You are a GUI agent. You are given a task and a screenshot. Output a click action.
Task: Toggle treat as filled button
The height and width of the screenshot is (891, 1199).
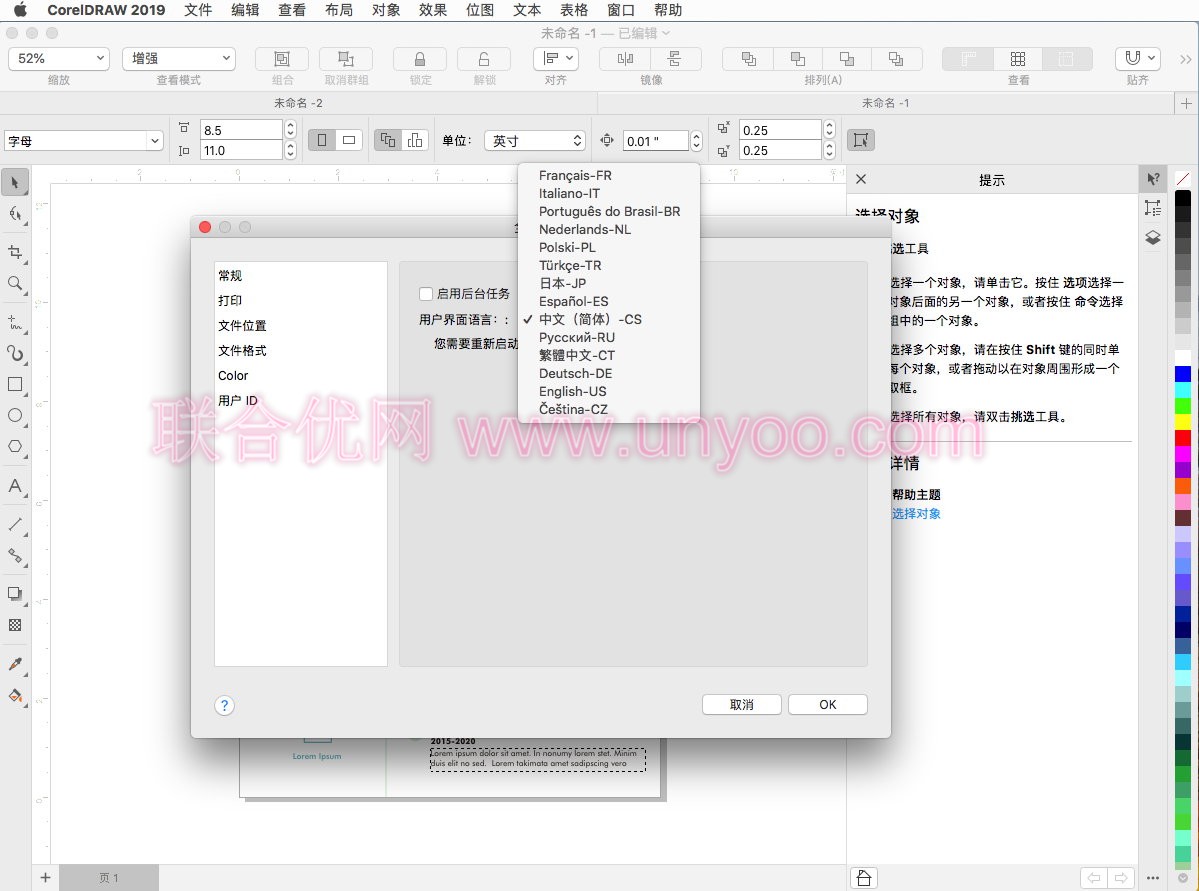click(861, 140)
